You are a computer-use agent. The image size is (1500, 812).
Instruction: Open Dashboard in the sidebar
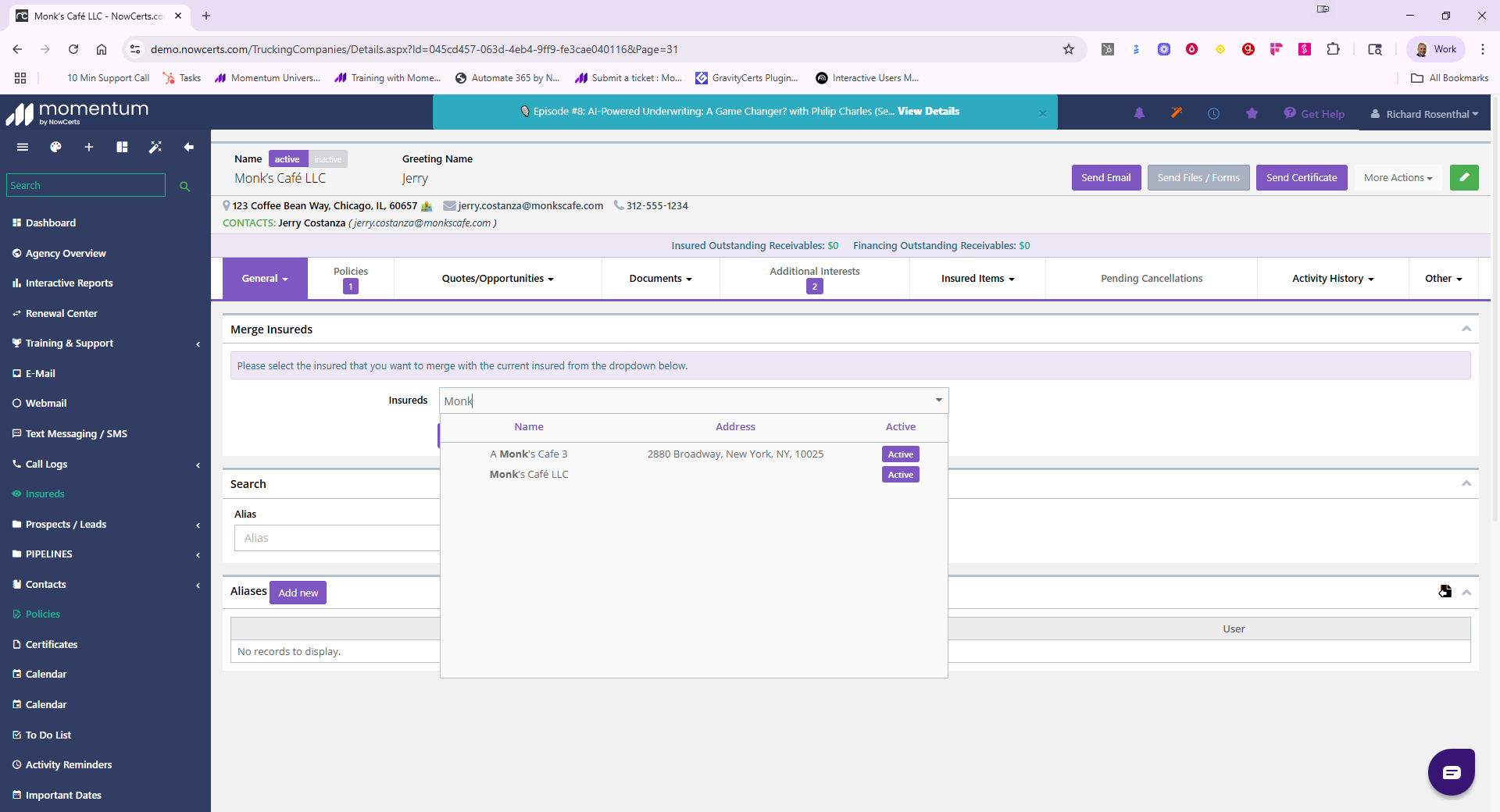(x=51, y=223)
